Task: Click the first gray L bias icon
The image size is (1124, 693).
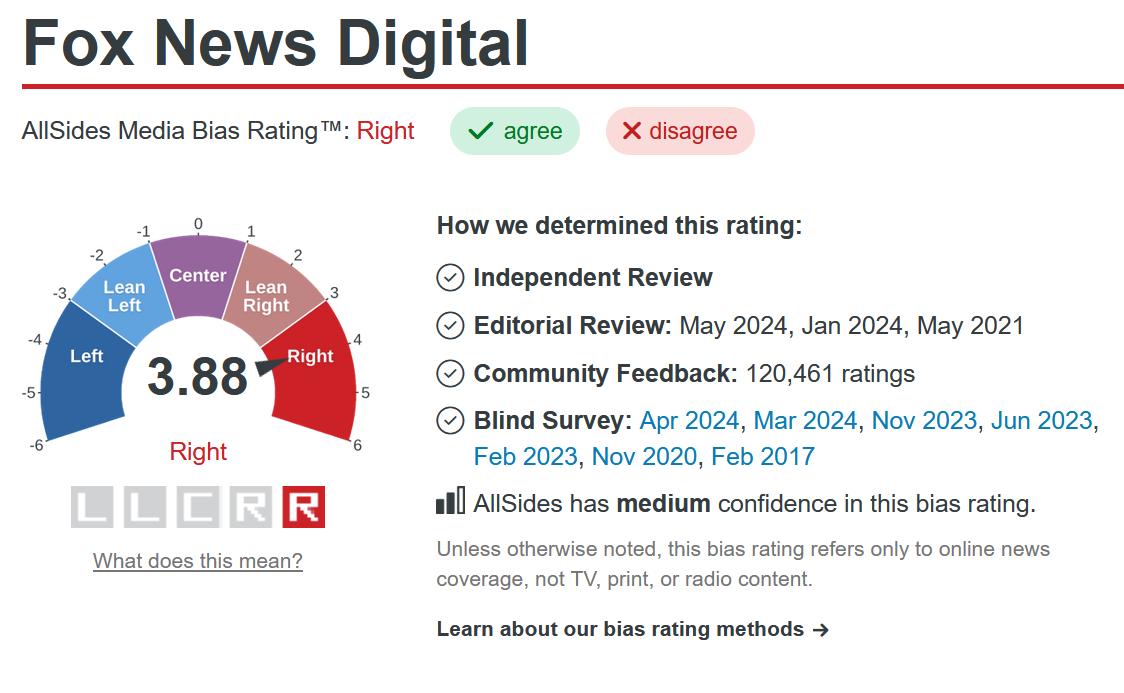Action: coord(92,507)
